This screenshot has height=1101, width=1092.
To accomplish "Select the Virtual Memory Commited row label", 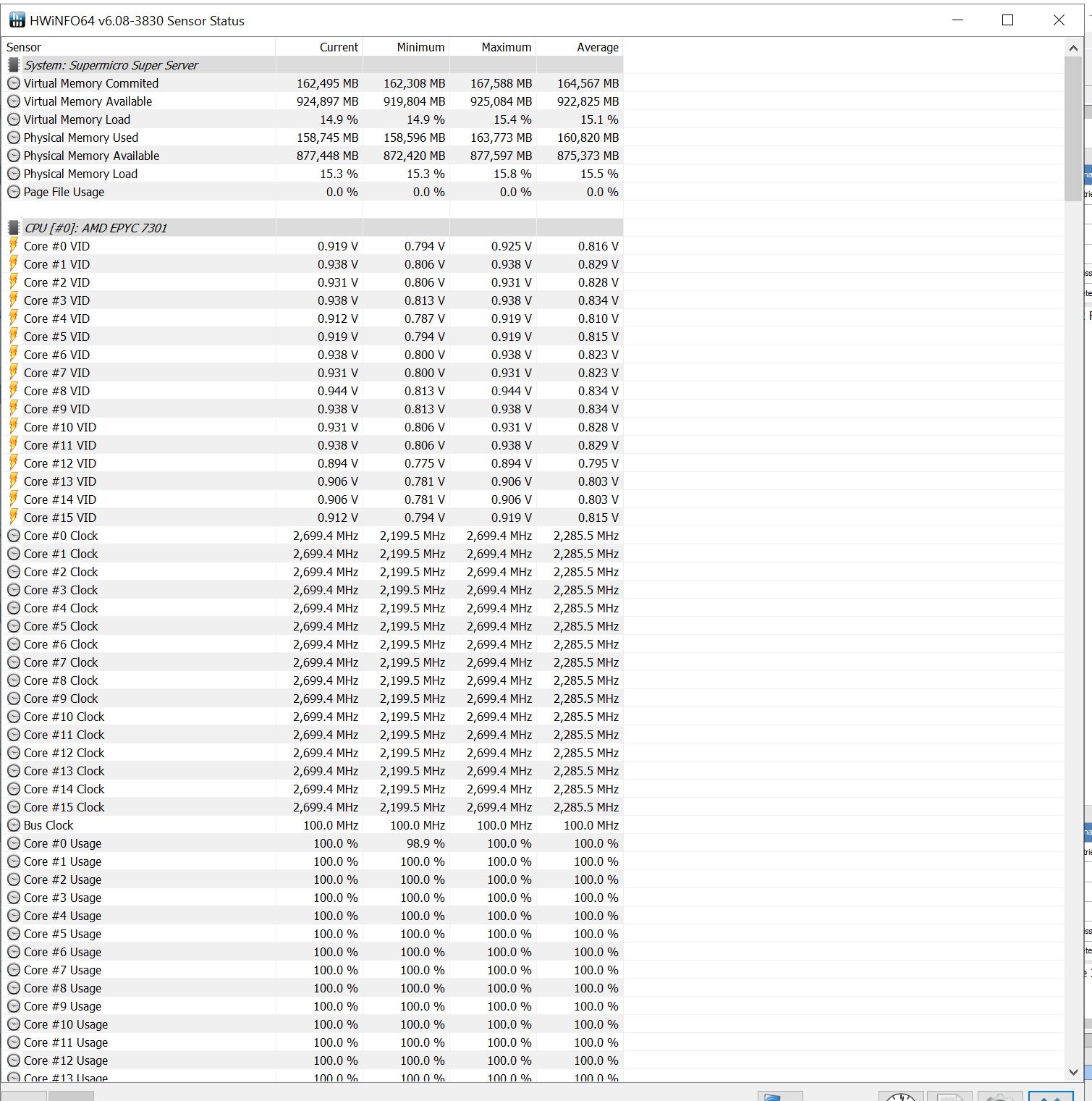I will pos(91,83).
